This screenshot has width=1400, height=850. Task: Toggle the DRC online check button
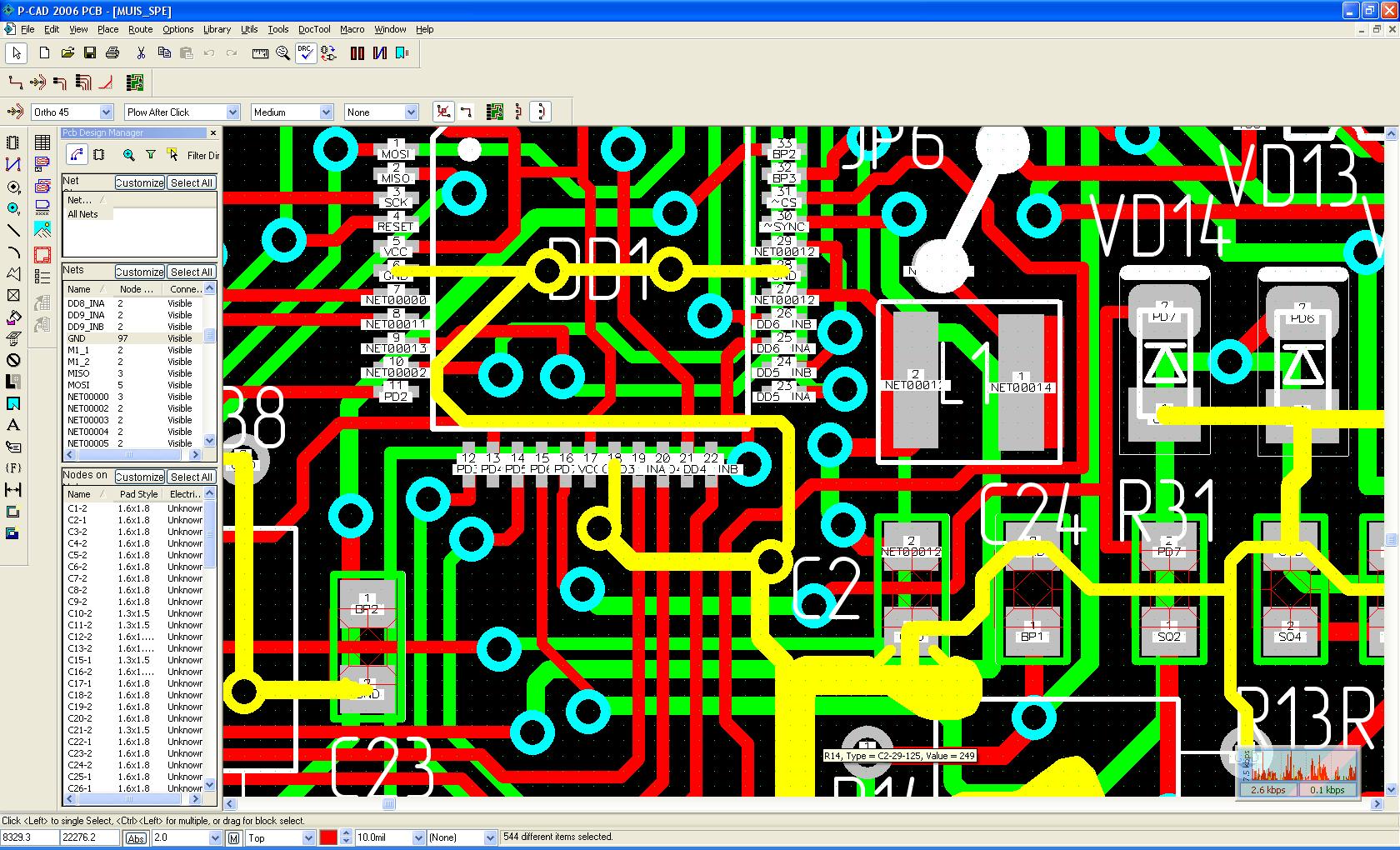point(306,53)
